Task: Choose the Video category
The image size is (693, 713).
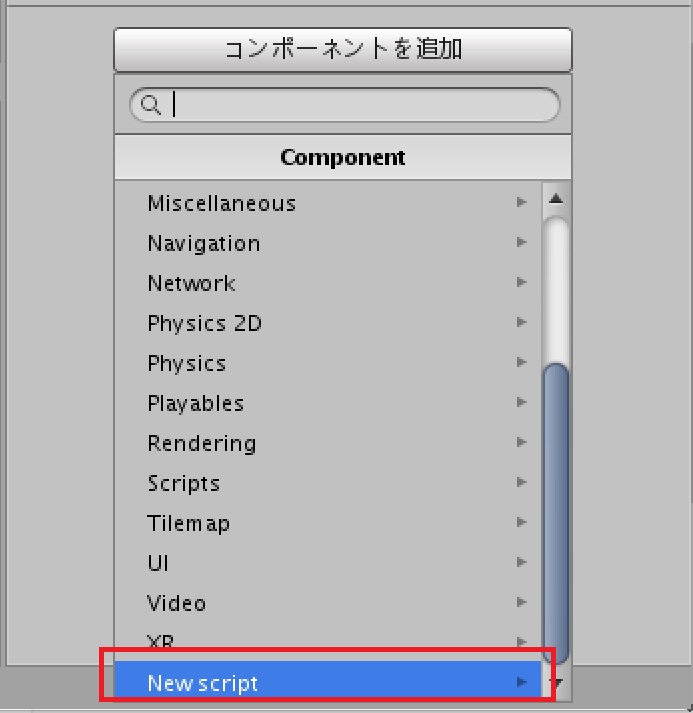Action: 177,603
